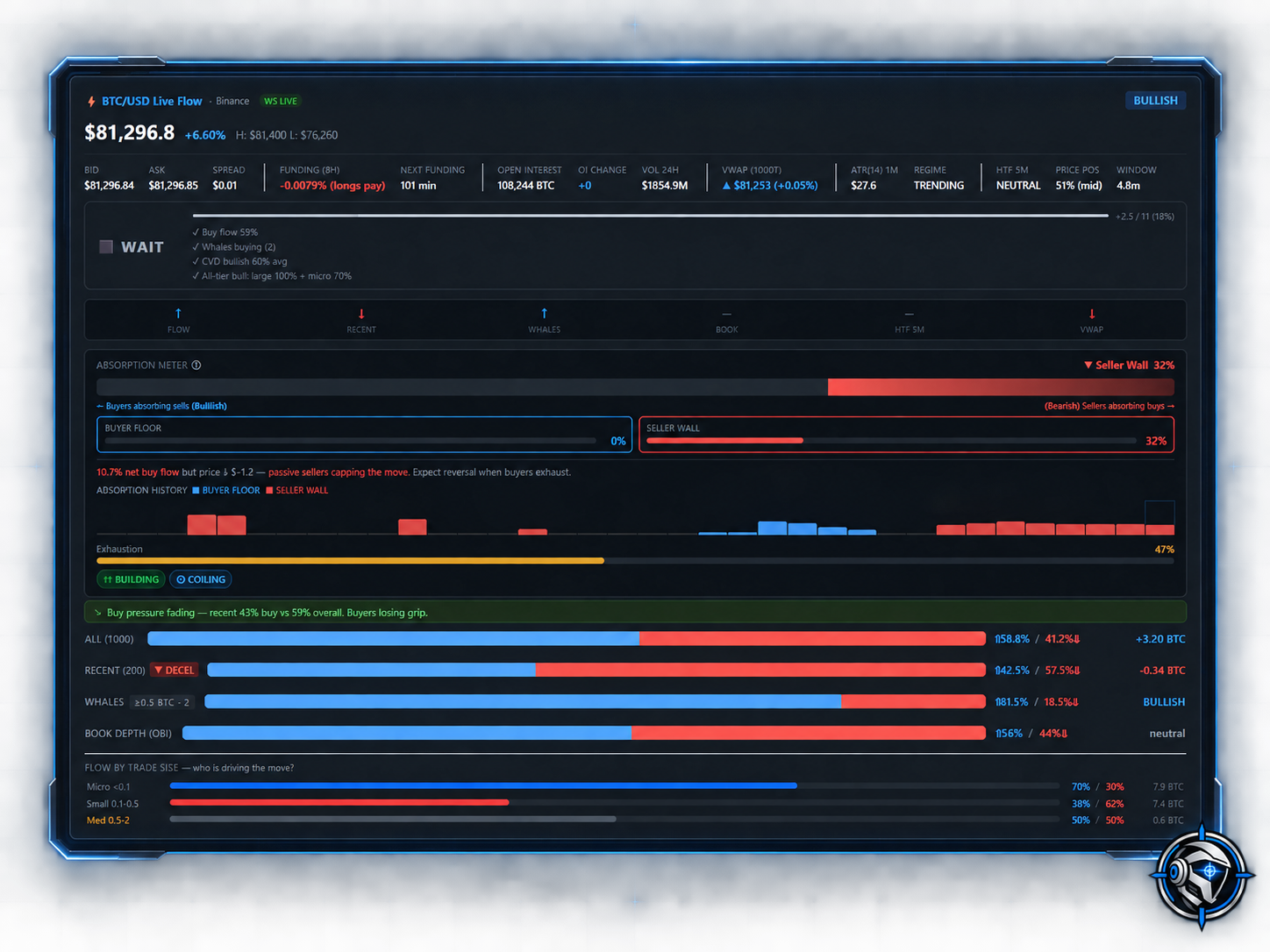1270x952 pixels.
Task: Click the price $81,296.8
Action: tap(129, 133)
